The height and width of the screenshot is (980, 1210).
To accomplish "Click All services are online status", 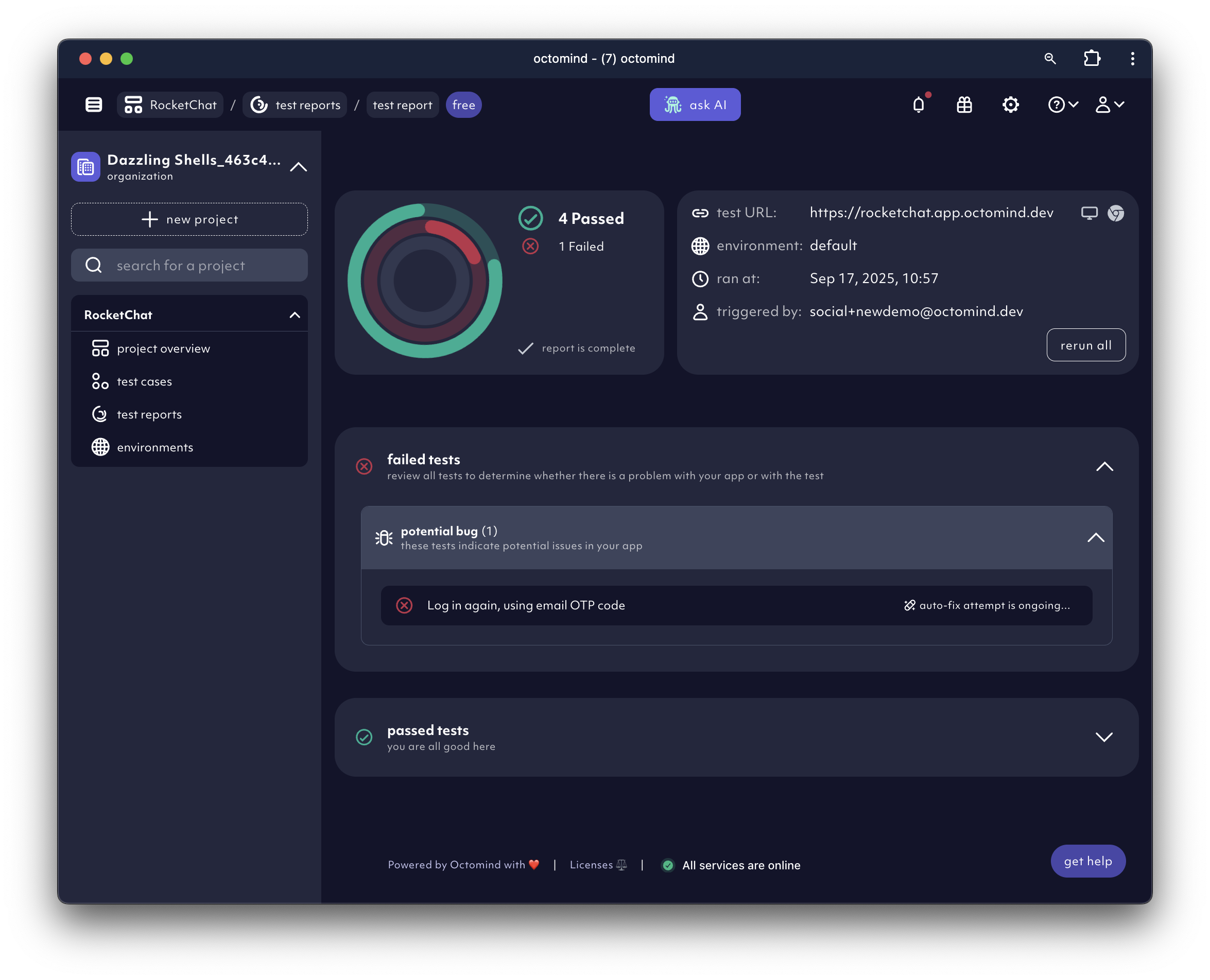I will coord(731,865).
